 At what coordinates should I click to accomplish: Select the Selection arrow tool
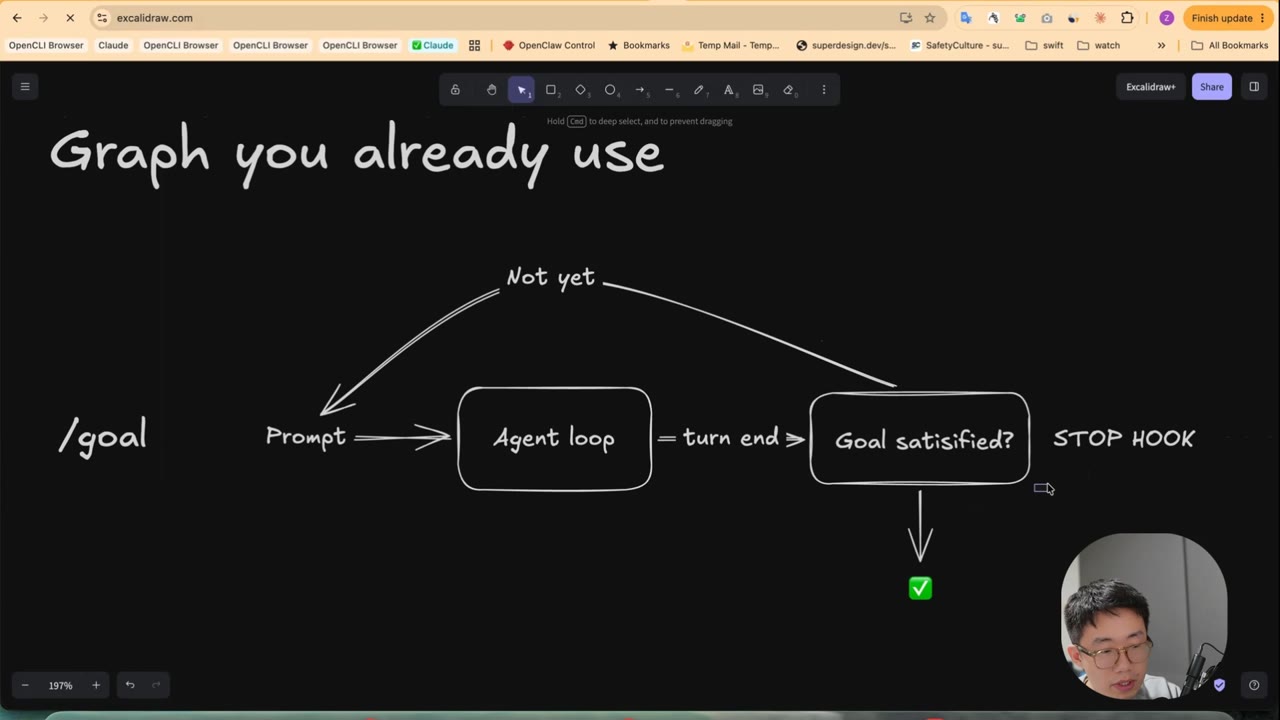pyautogui.click(x=521, y=89)
